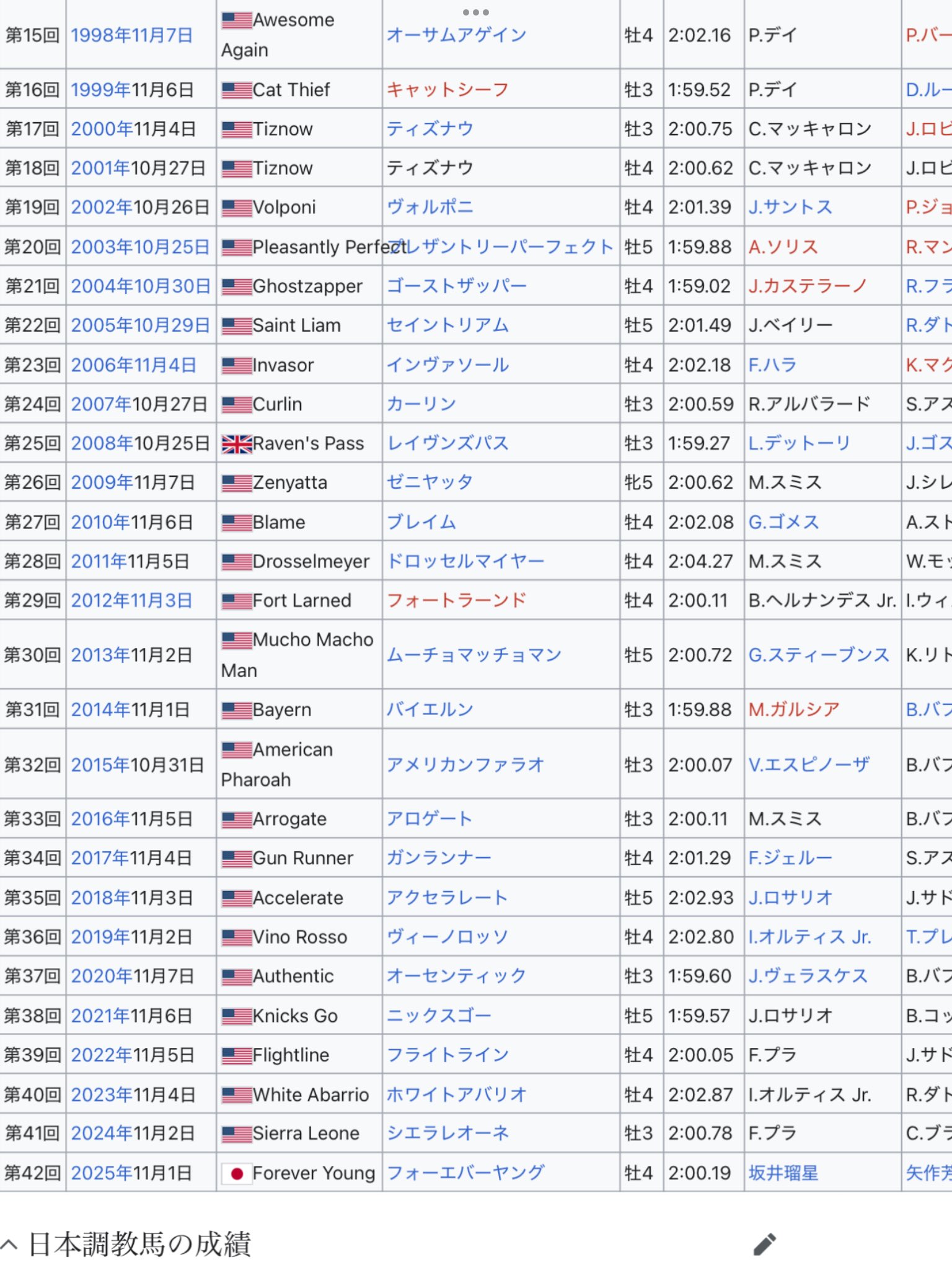952x1270 pixels.
Task: Select the time 2:04.27 in Drosselmeyer row
Action: pyautogui.click(x=700, y=561)
